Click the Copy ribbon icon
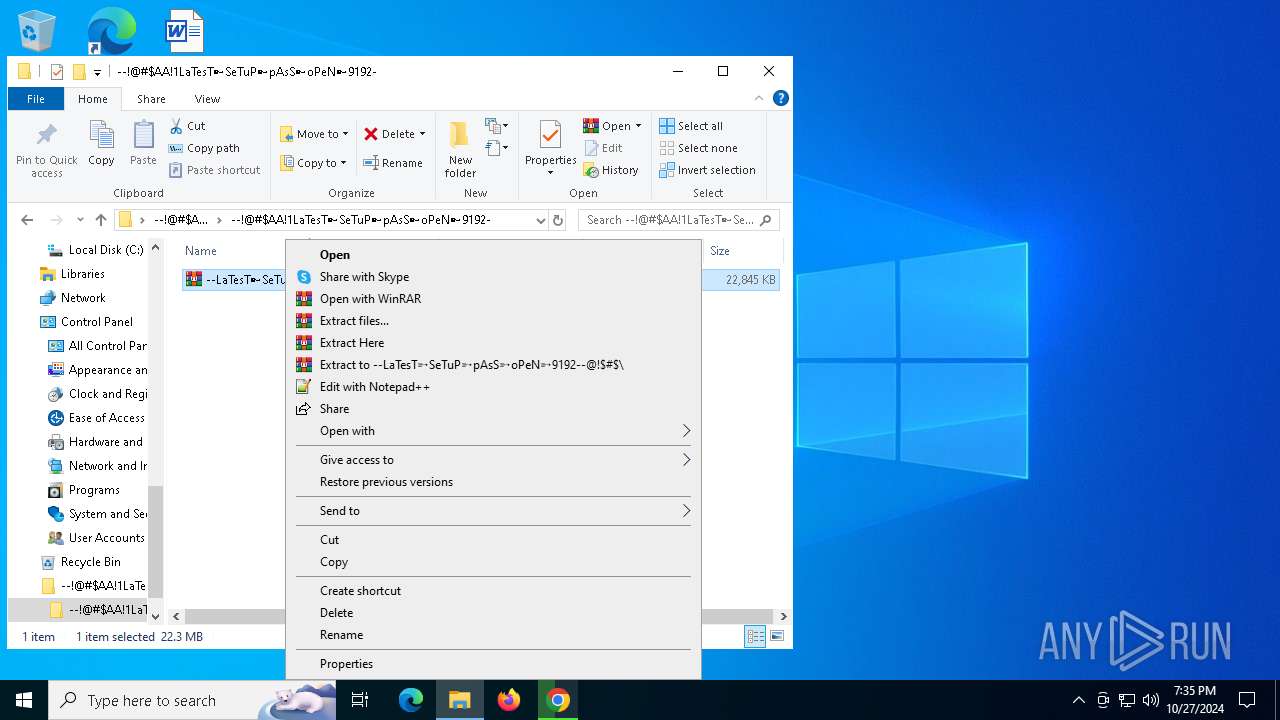 click(101, 144)
